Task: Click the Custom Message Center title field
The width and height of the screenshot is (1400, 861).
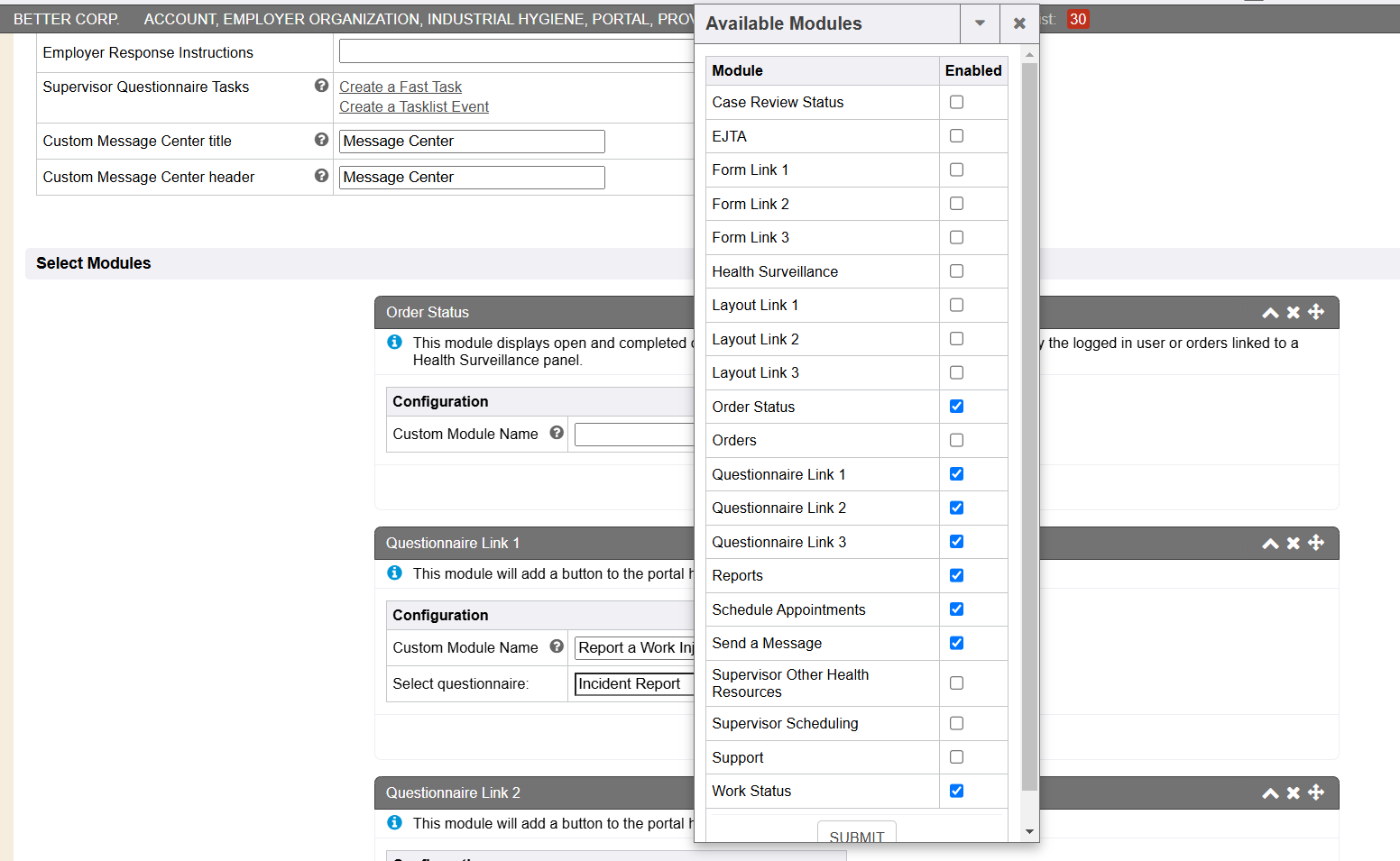Action: 472,142
